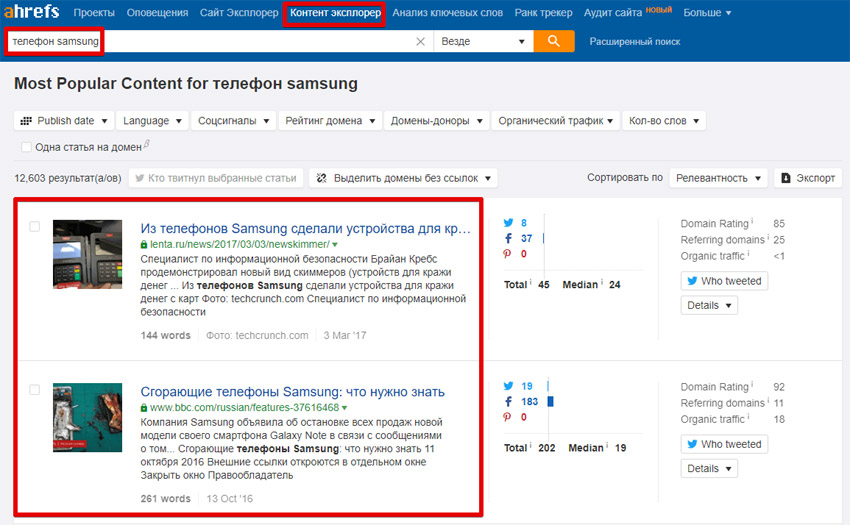
Task: Go to Сайт Эксплорер
Action: point(239,12)
